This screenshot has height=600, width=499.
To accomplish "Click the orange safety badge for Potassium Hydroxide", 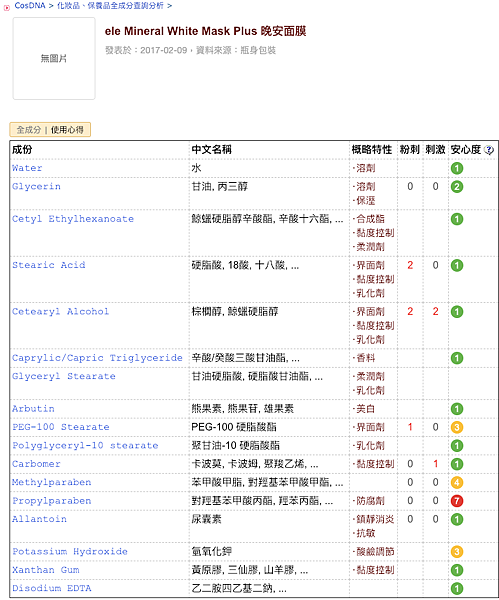I will tap(457, 552).
